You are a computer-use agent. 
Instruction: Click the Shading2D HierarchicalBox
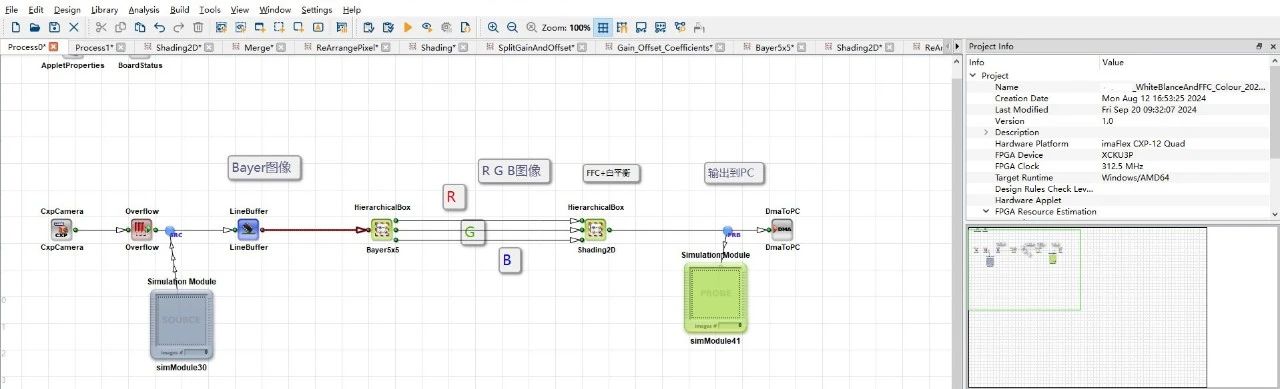[596, 230]
